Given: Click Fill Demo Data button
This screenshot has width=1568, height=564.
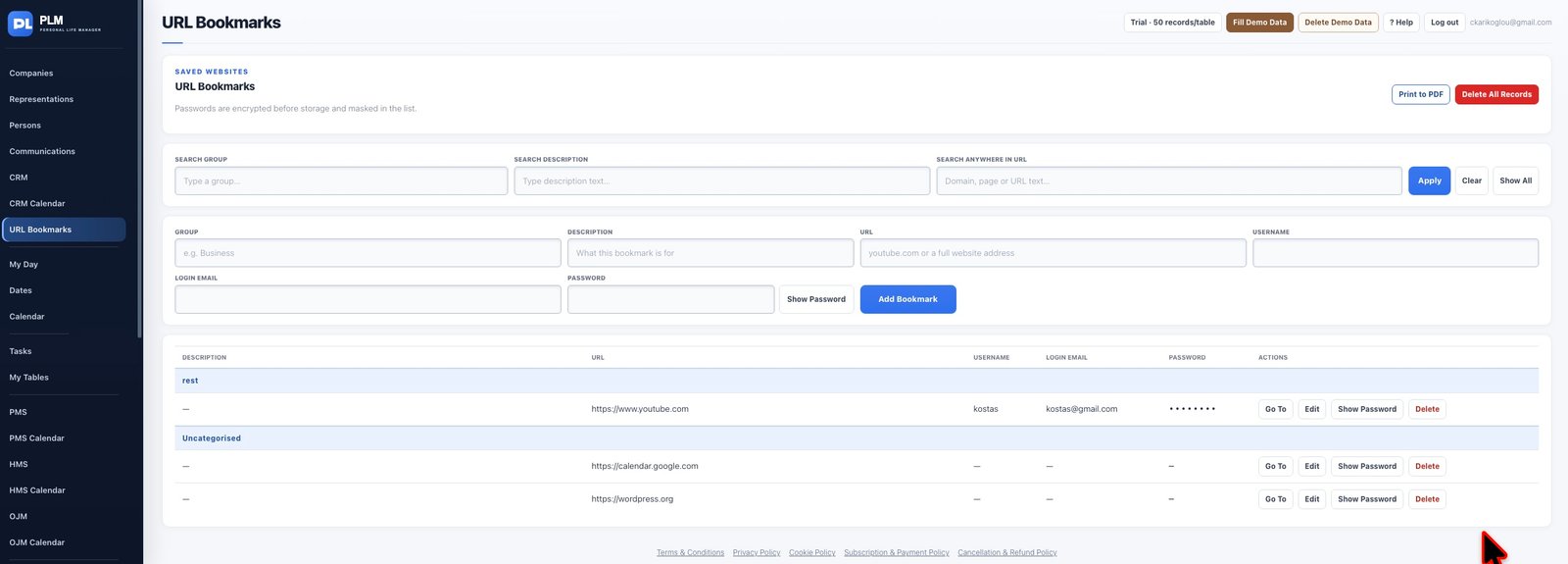Looking at the screenshot, I should coord(1259,23).
